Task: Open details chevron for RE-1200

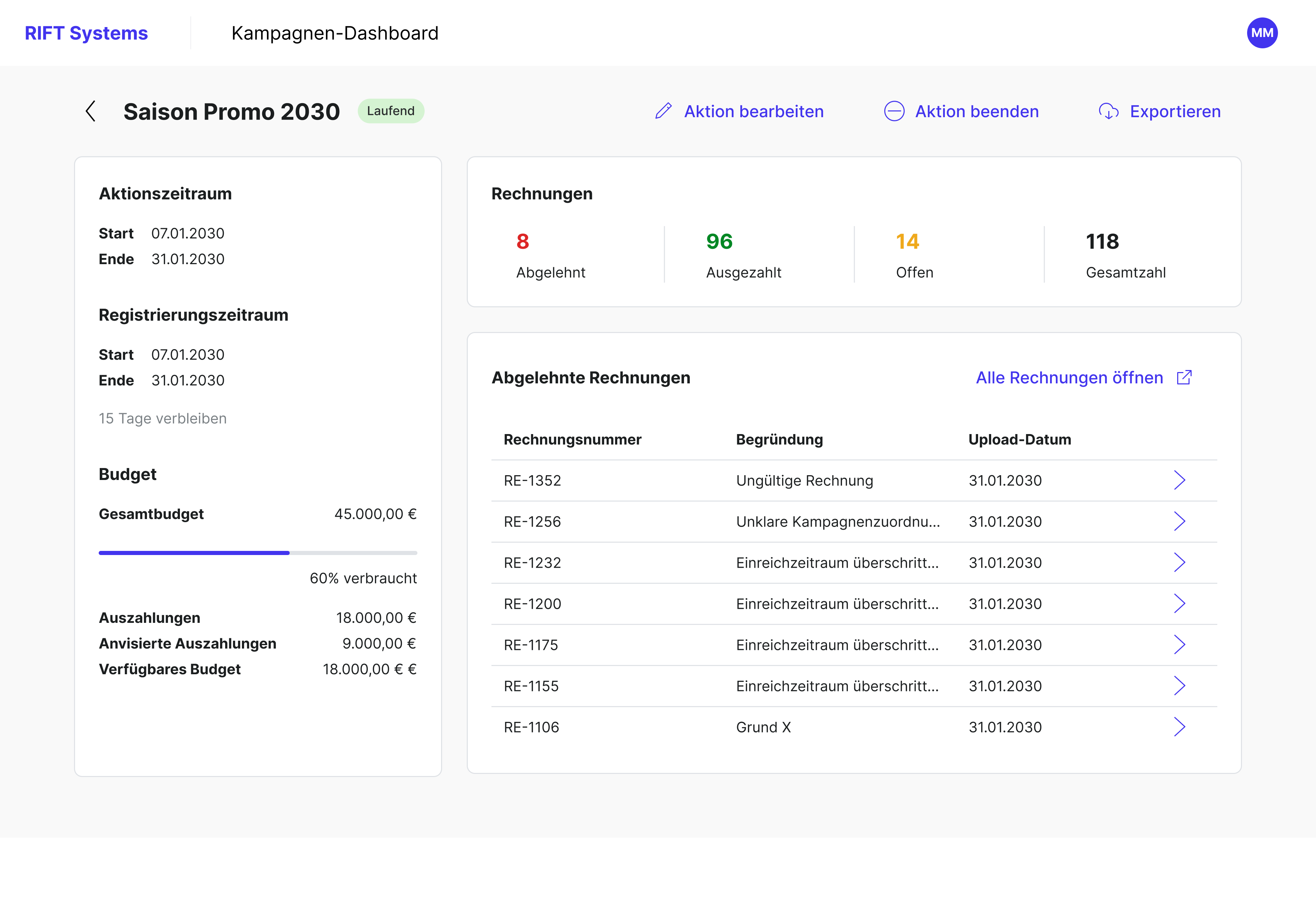Action: point(1179,603)
